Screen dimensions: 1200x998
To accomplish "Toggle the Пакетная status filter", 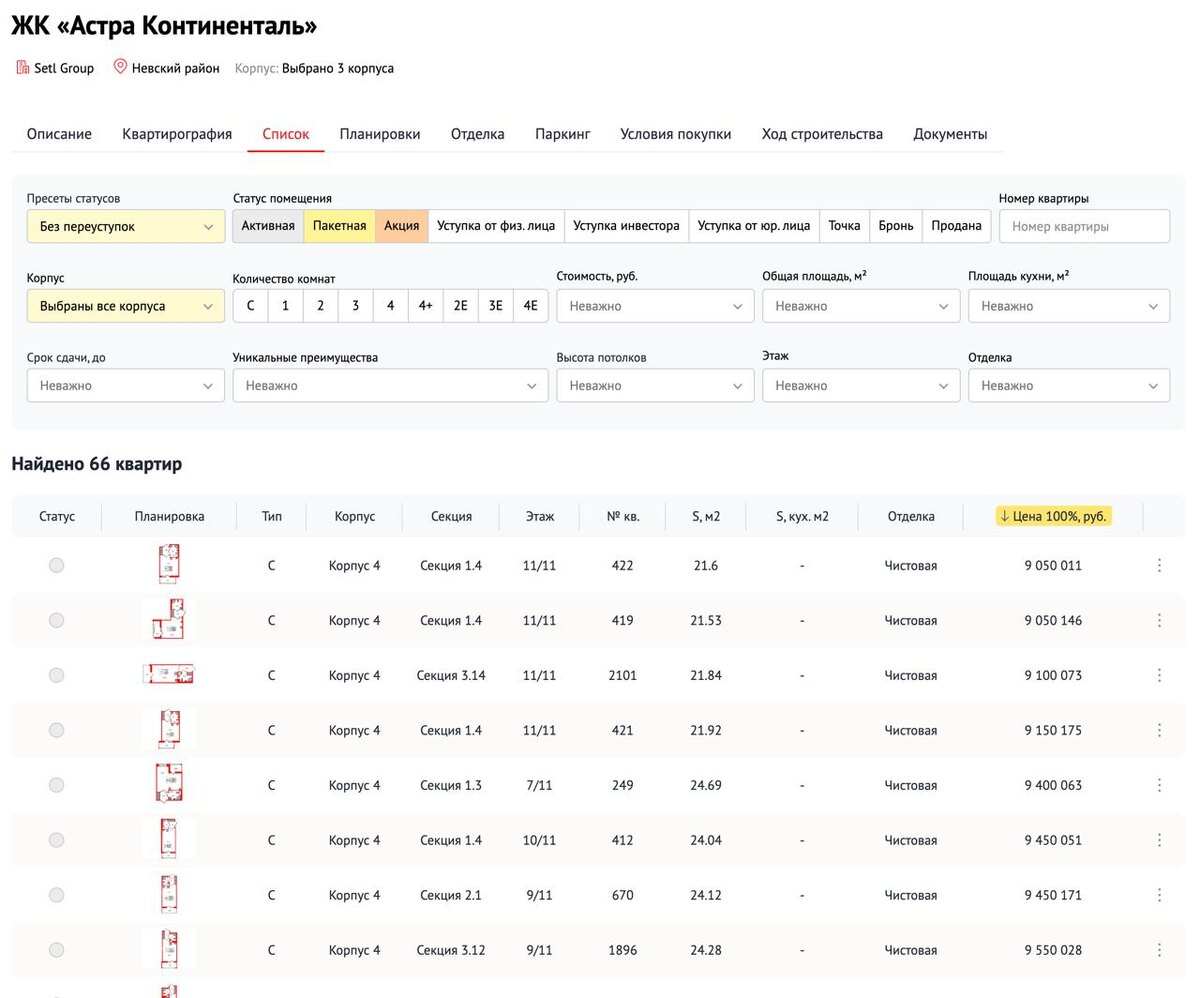I will coord(339,226).
